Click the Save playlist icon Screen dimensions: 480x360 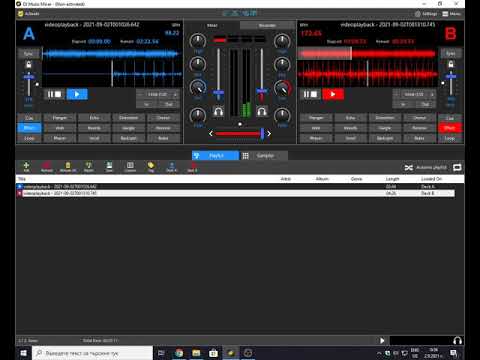[x=109, y=166]
